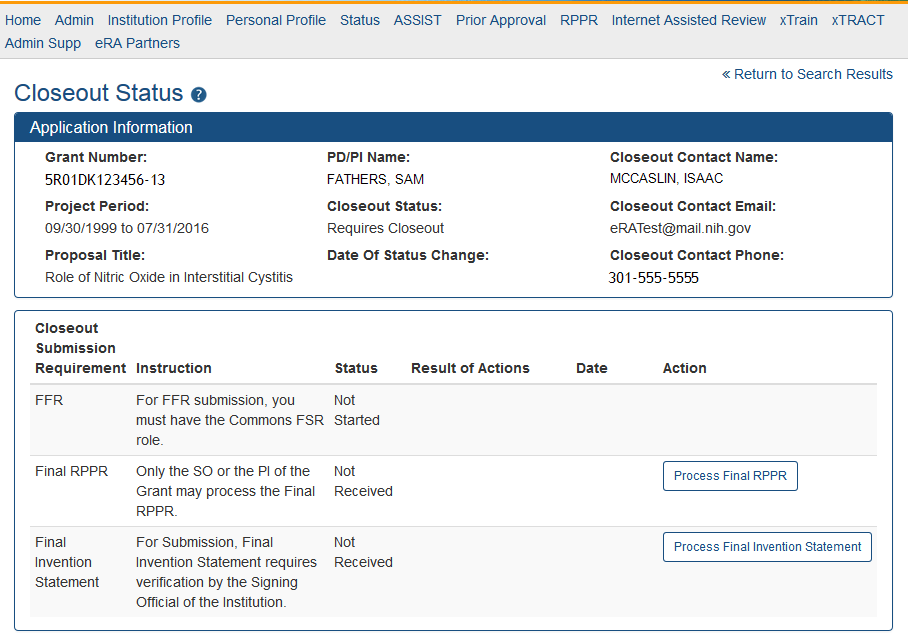Click the Closeout Status help icon

[x=198, y=95]
